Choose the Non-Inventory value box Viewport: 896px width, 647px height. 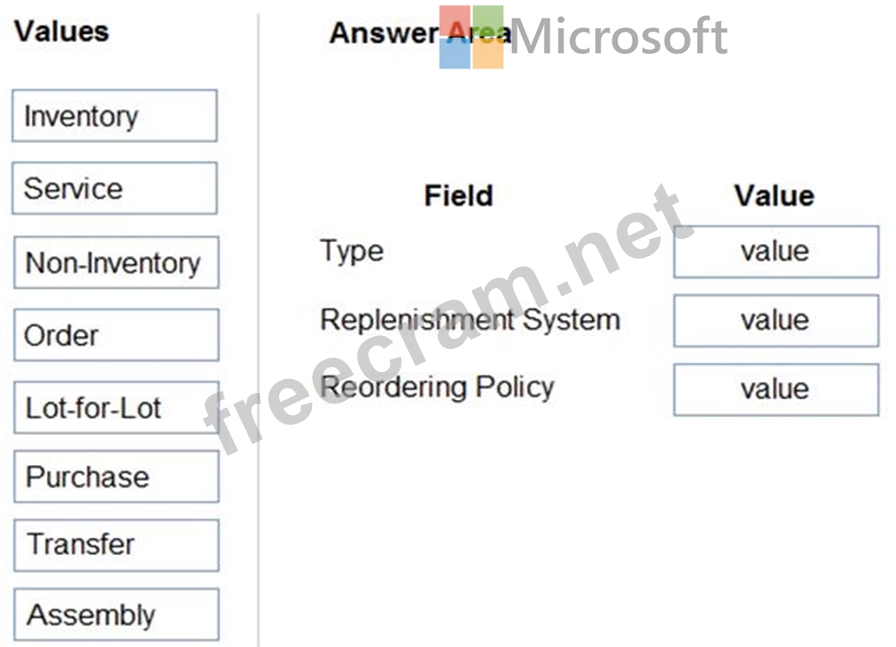(116, 262)
